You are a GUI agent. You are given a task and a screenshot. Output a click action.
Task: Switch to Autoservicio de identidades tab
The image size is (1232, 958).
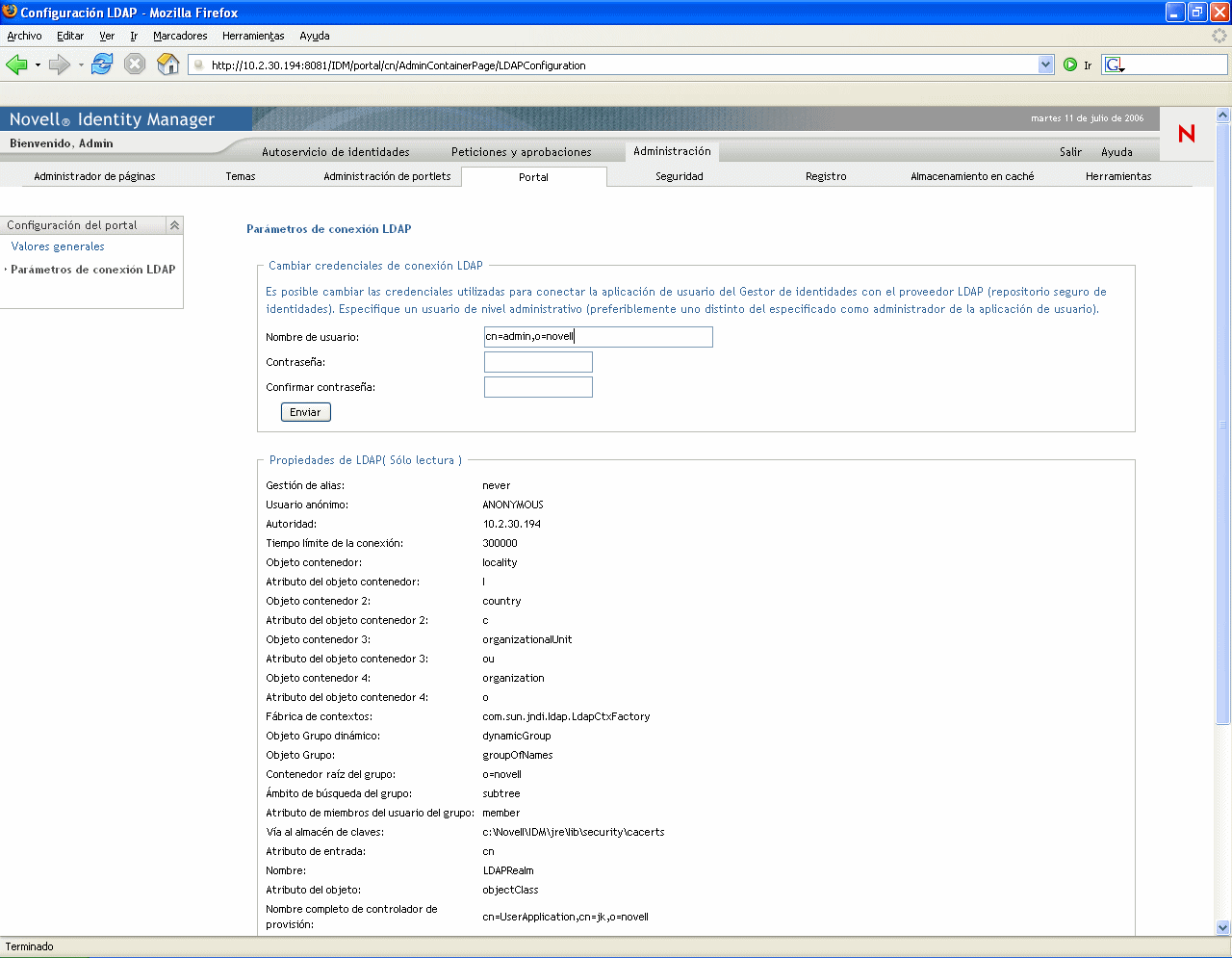point(336,152)
